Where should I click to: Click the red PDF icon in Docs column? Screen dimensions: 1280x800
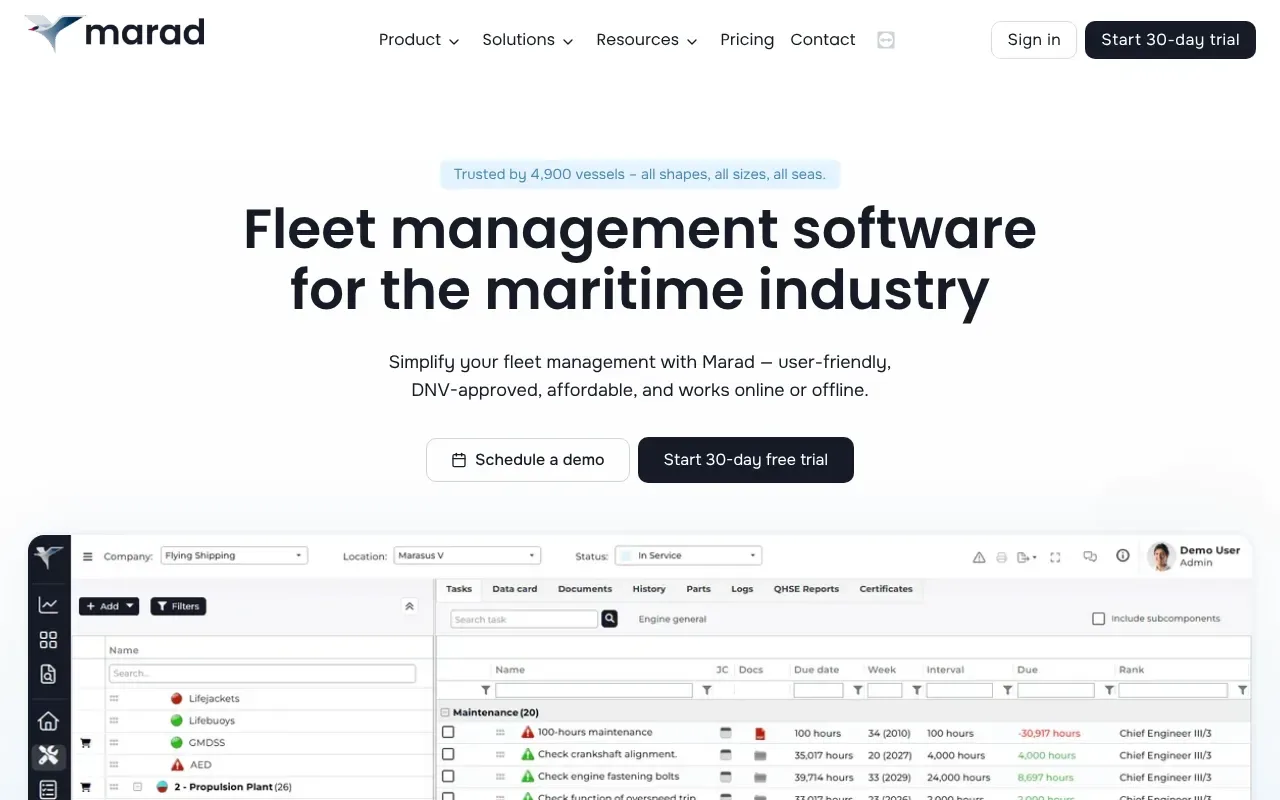click(x=760, y=733)
